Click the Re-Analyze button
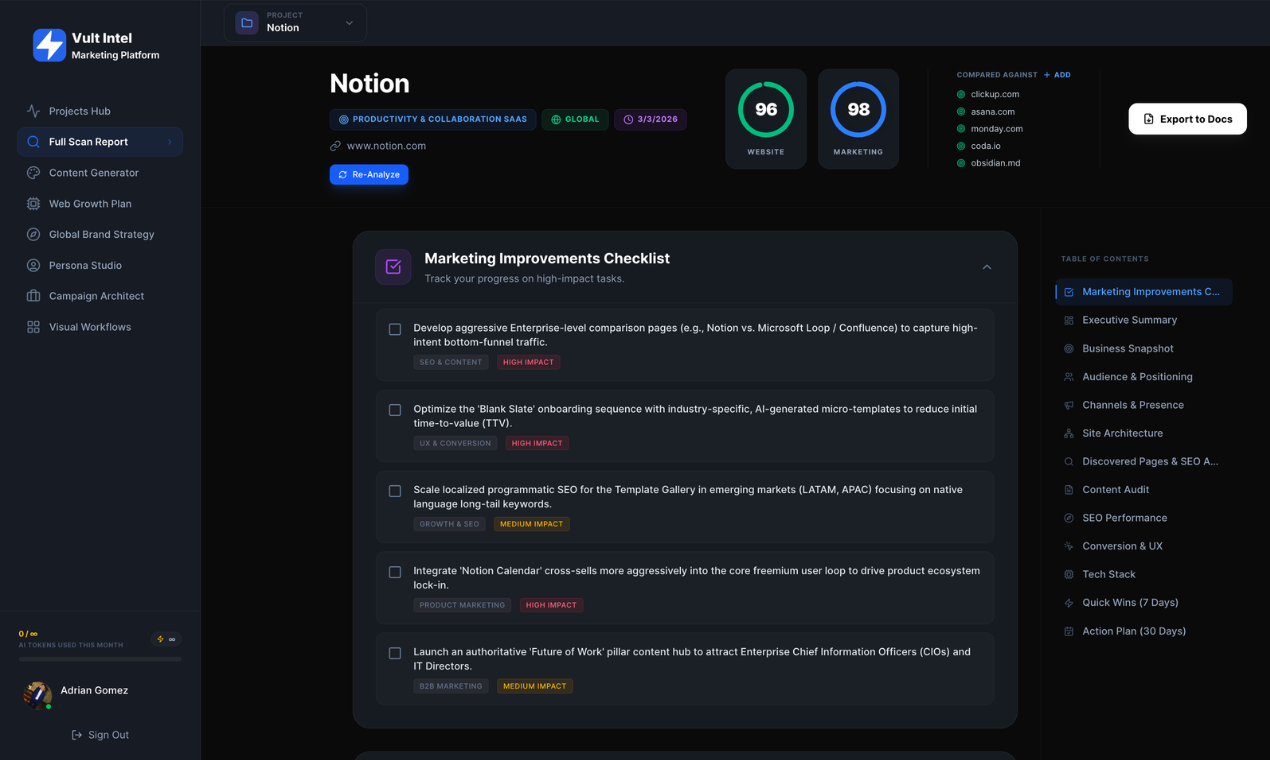The image size is (1270, 760). click(x=368, y=174)
